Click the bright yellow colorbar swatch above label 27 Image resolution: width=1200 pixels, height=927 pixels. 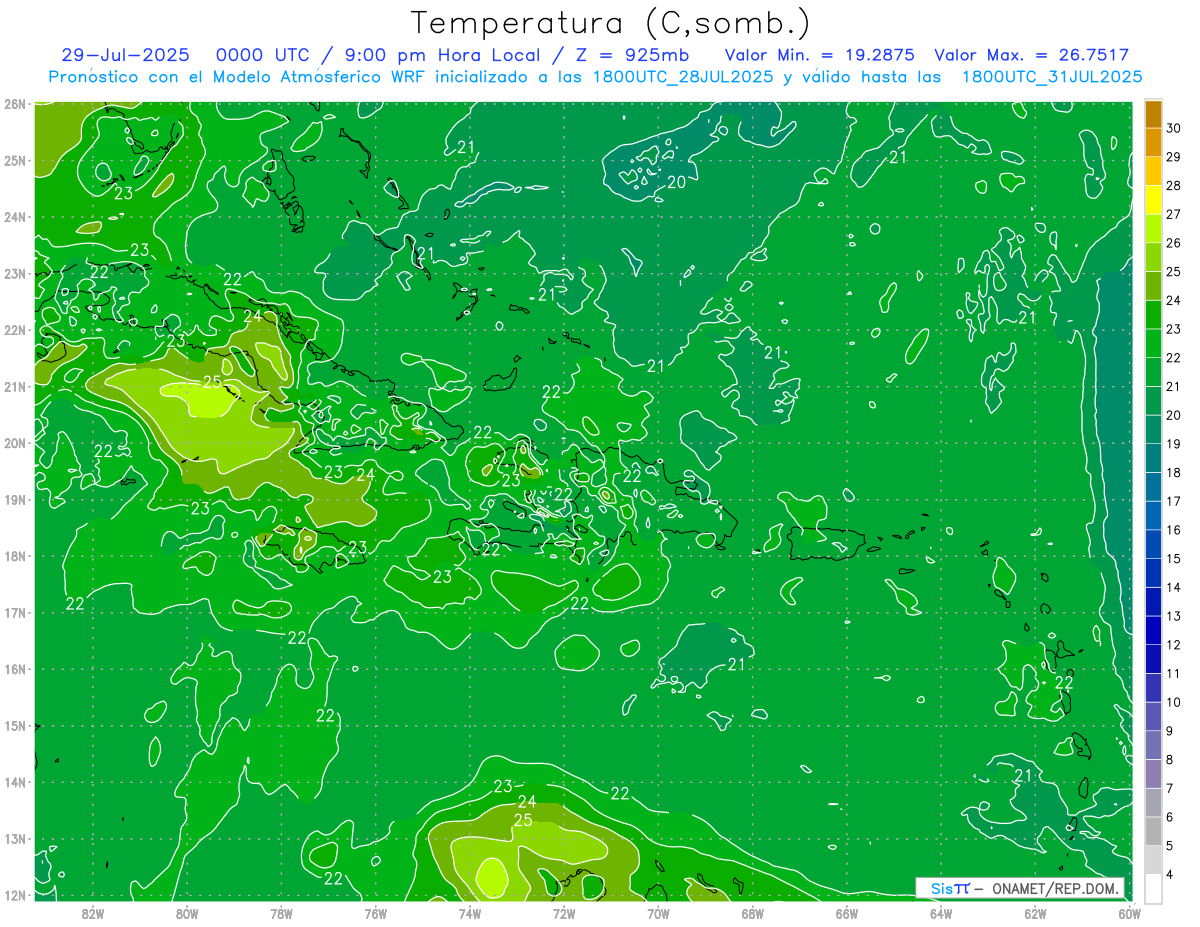coord(1153,199)
